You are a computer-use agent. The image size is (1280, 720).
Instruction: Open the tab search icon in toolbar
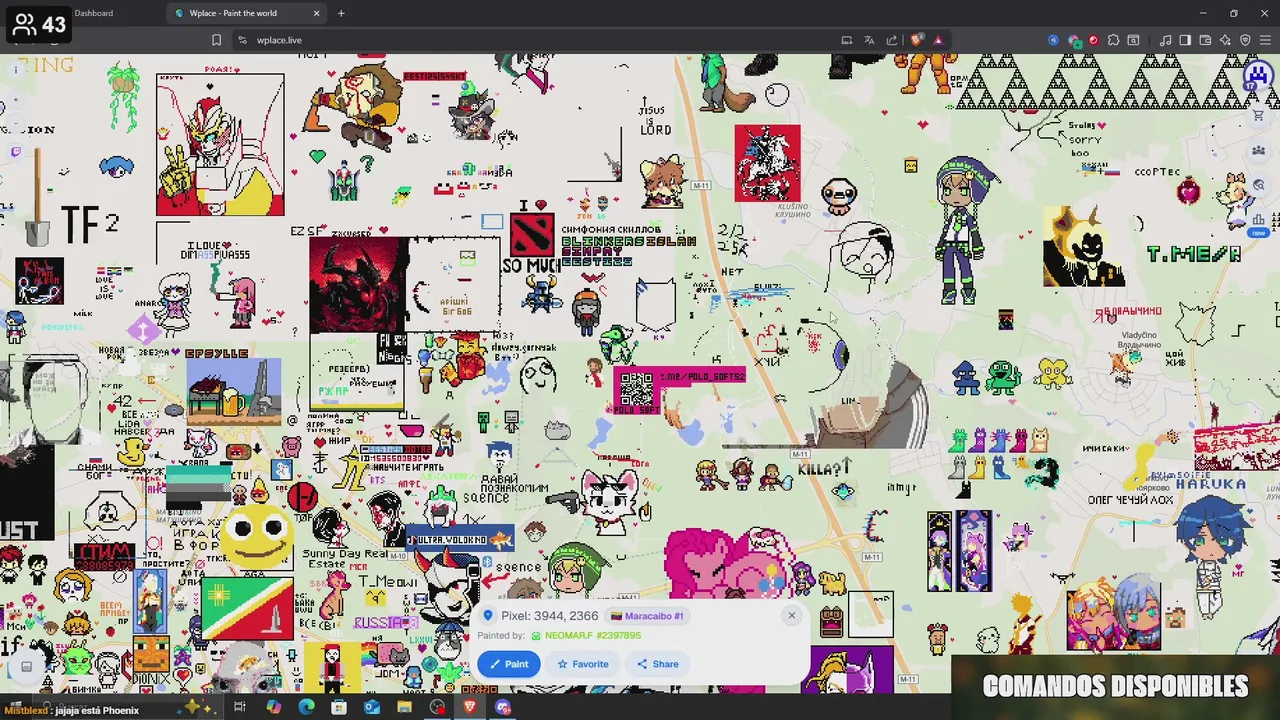click(1133, 40)
